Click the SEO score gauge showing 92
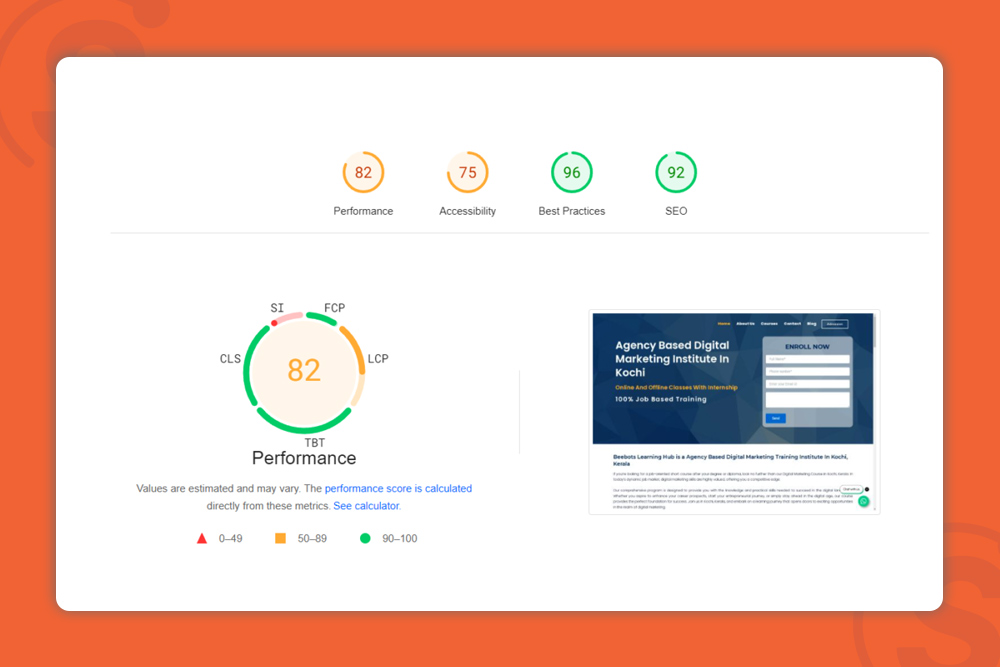 pos(676,172)
